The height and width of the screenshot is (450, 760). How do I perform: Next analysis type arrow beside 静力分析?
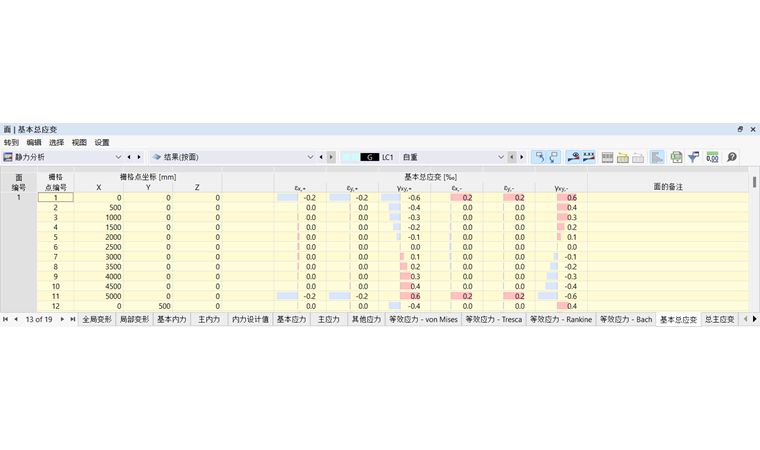click(x=139, y=157)
